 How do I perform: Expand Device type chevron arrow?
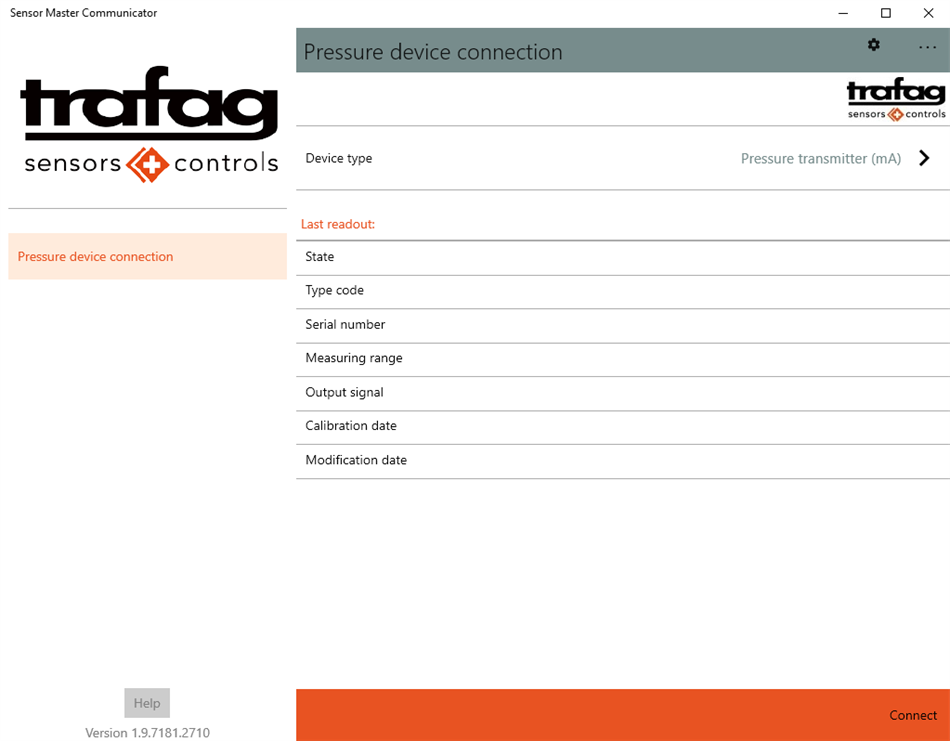924,158
